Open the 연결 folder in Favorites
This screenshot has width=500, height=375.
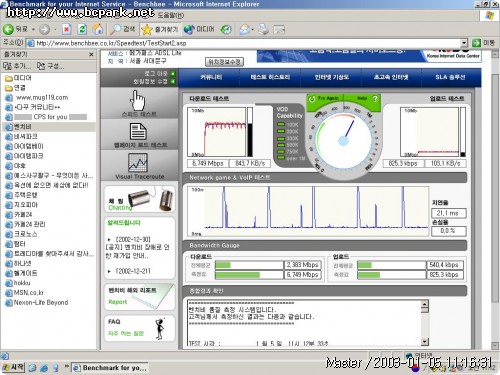15,88
